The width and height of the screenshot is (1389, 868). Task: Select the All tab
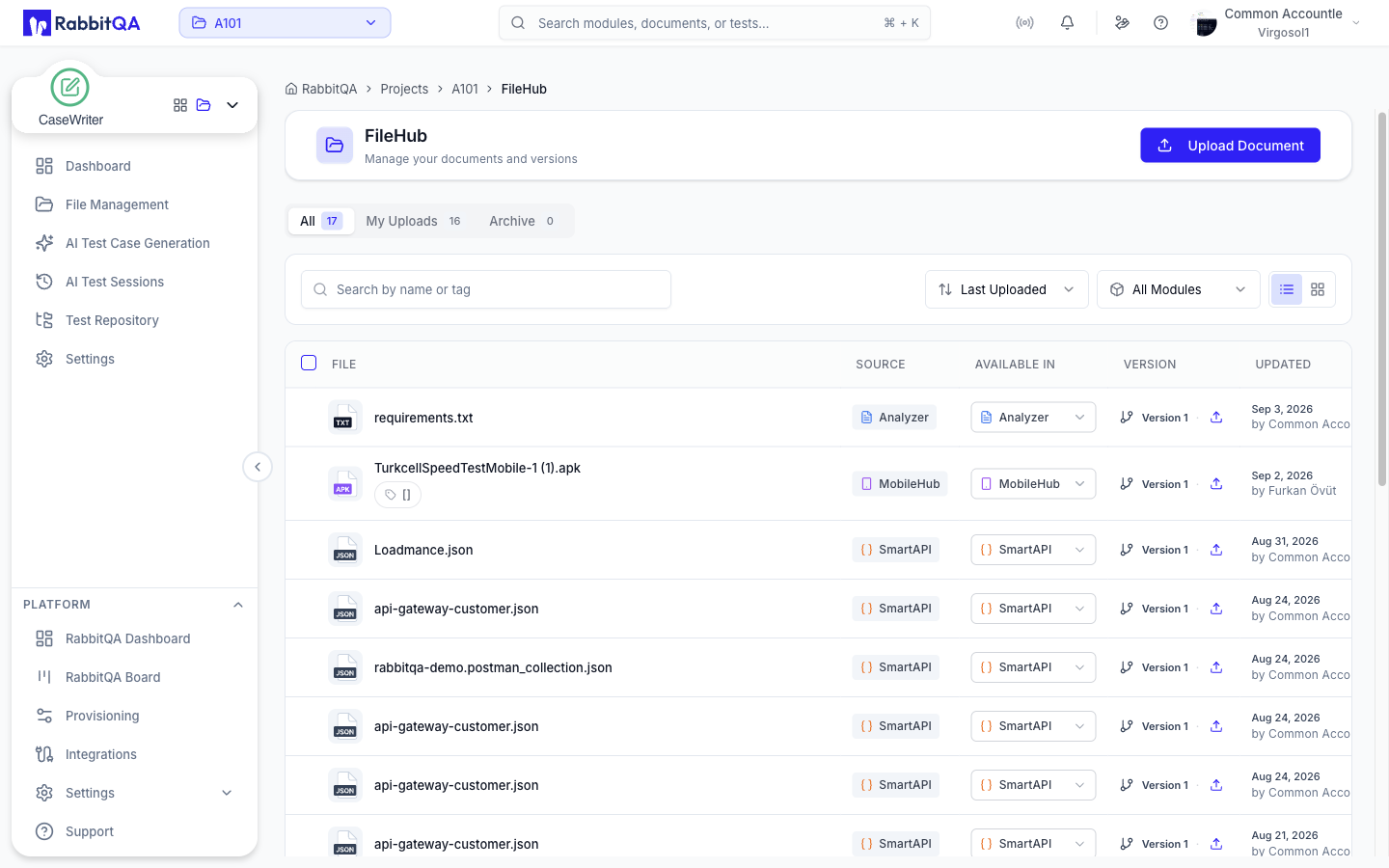pos(320,221)
